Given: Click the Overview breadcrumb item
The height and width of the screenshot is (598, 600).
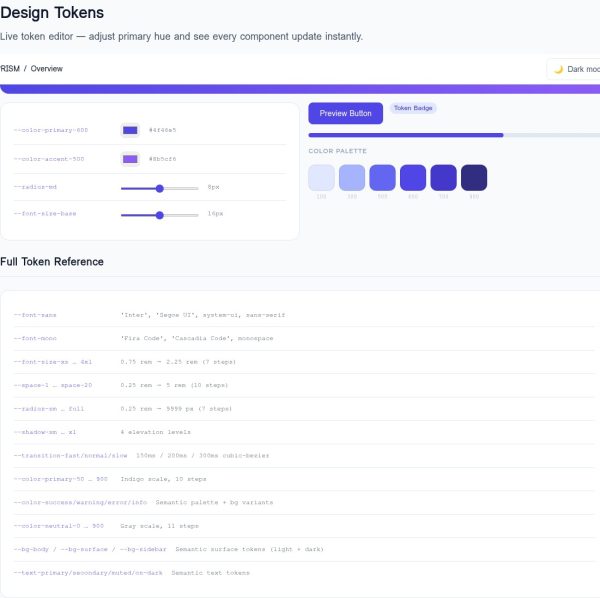Looking at the screenshot, I should pyautogui.click(x=47, y=69).
